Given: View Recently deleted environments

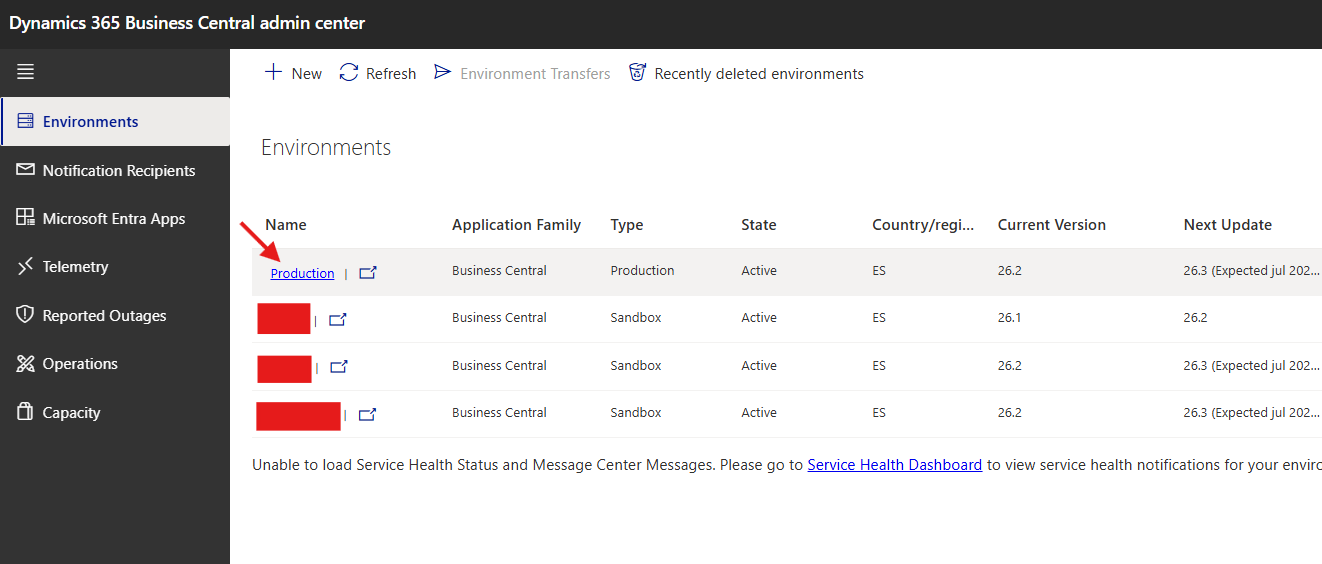Looking at the screenshot, I should click(746, 73).
